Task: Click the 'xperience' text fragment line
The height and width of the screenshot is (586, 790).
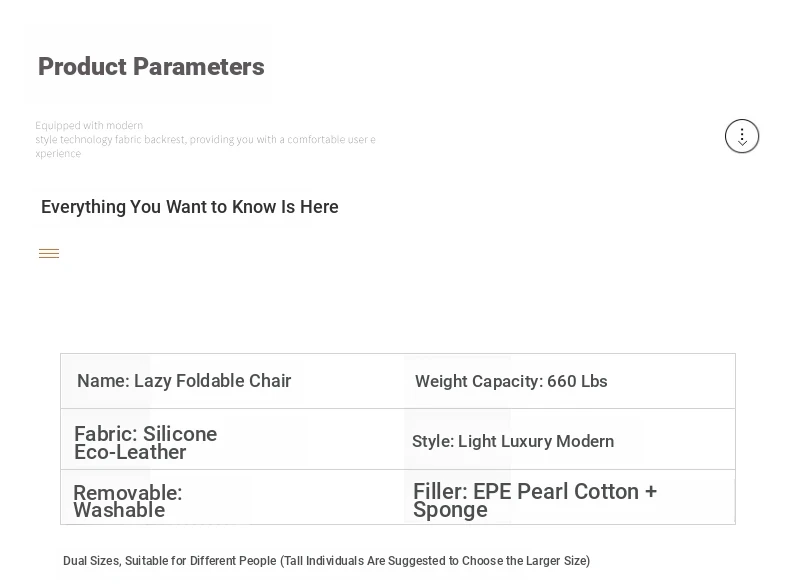Action: (x=58, y=154)
